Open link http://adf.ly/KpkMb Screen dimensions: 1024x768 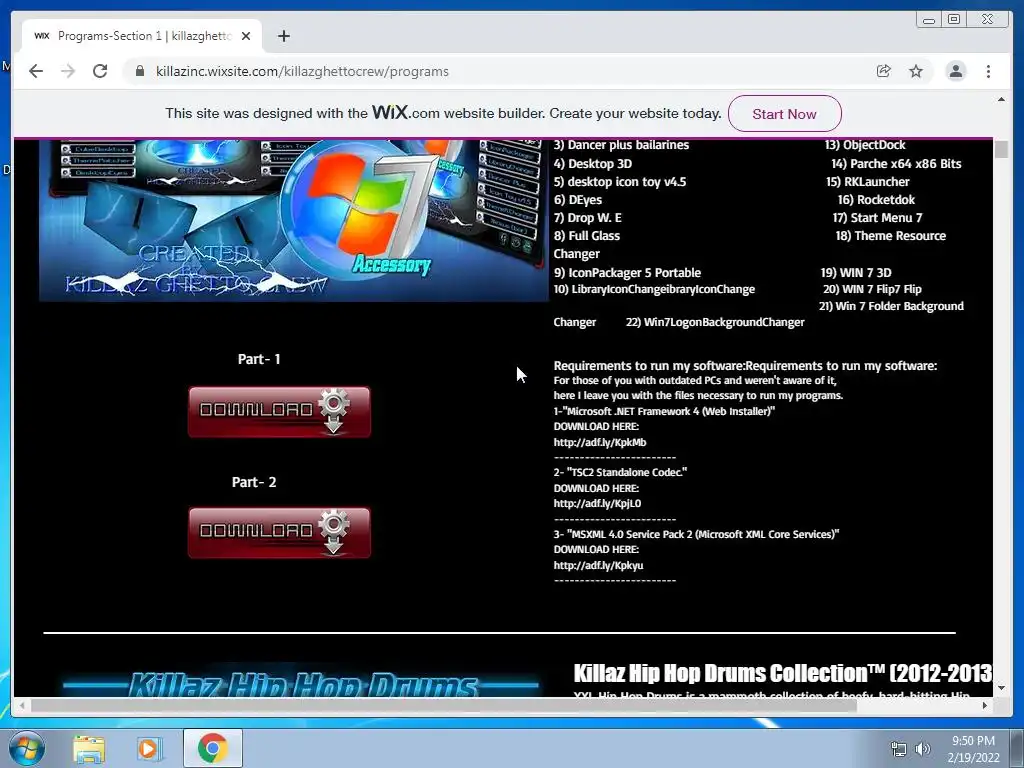click(600, 442)
